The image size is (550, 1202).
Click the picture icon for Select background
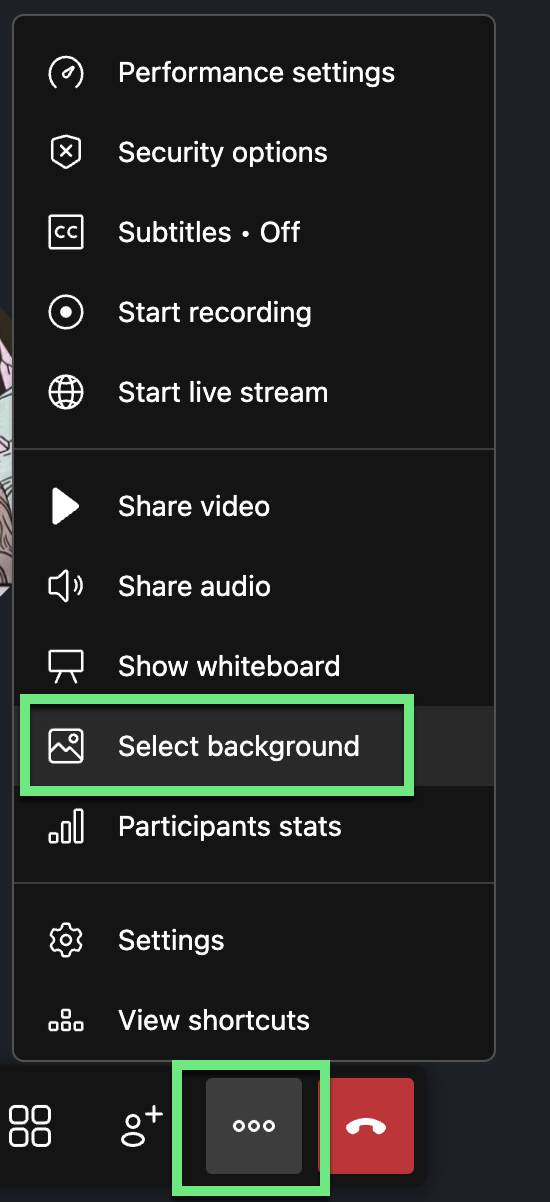click(x=66, y=747)
